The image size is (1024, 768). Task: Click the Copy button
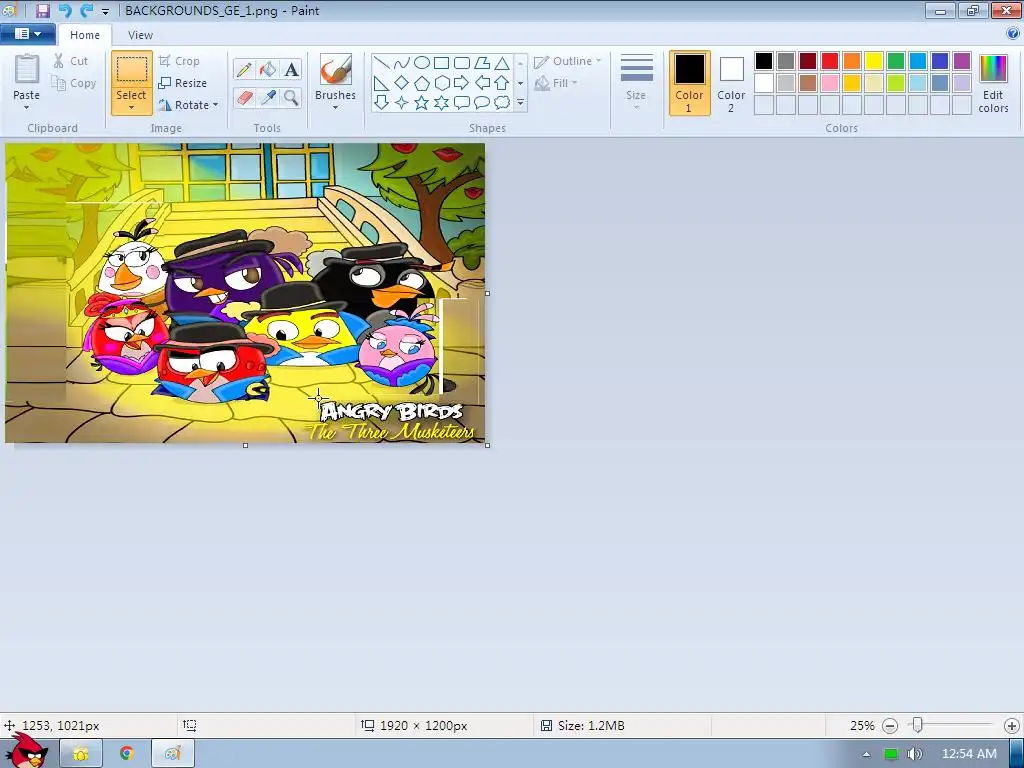(74, 83)
